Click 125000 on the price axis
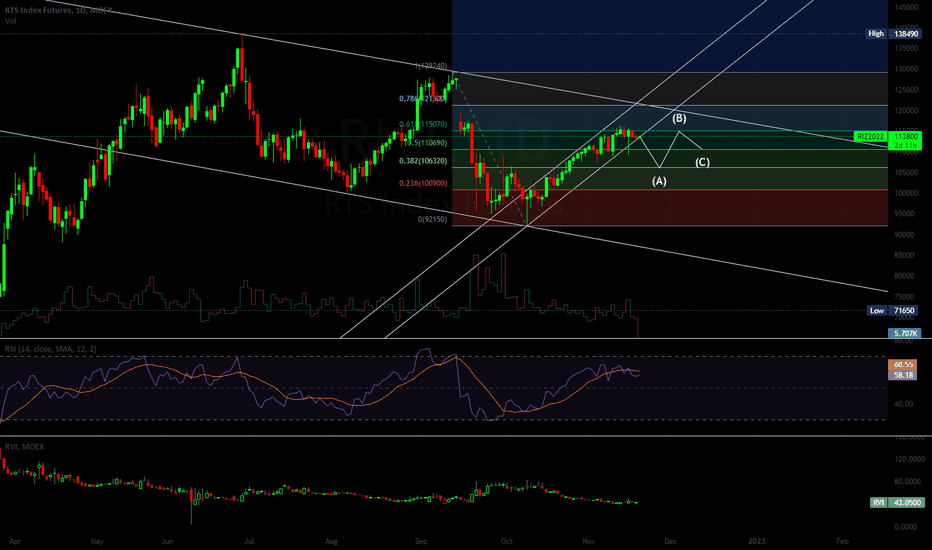The width and height of the screenshot is (932, 550). pos(905,90)
